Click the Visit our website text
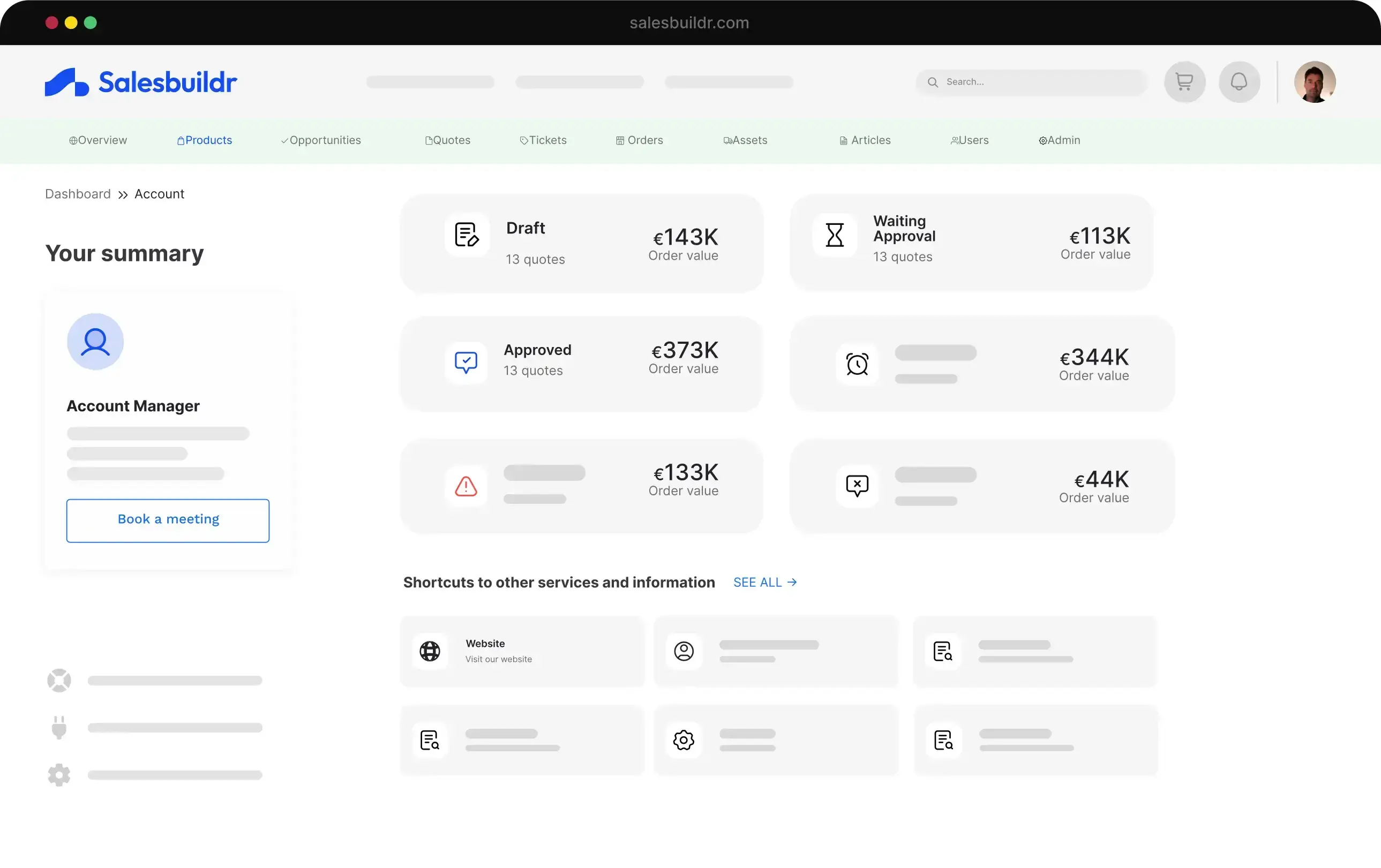The width and height of the screenshot is (1381, 868). [x=498, y=659]
